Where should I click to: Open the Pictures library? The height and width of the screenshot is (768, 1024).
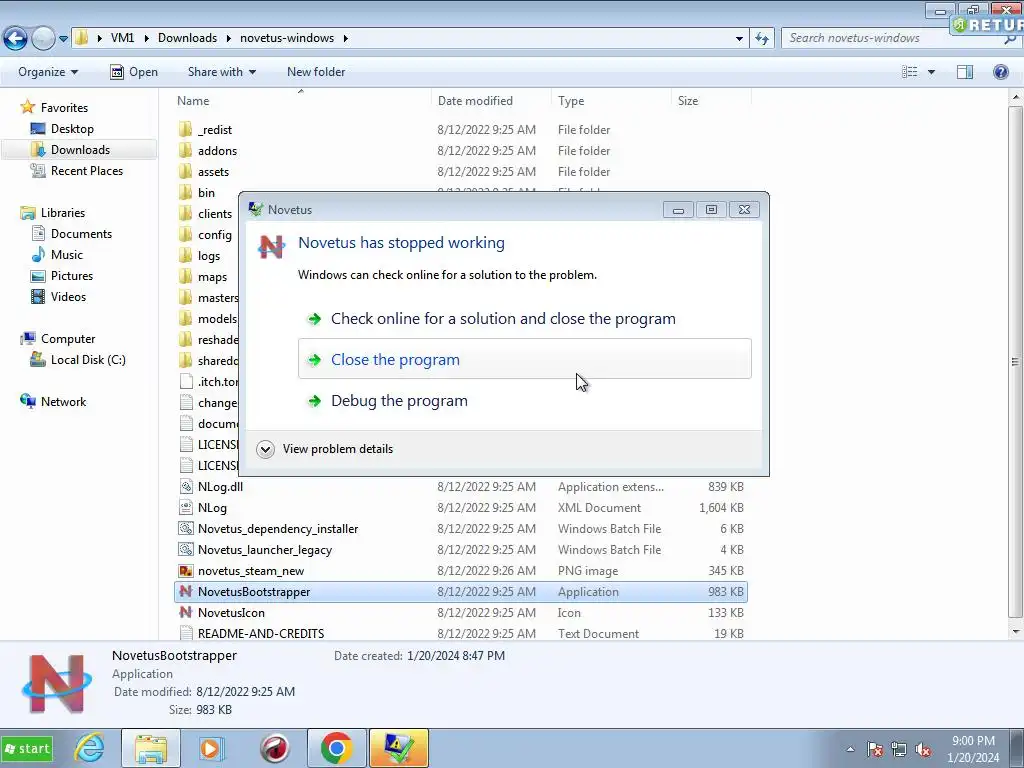(72, 276)
